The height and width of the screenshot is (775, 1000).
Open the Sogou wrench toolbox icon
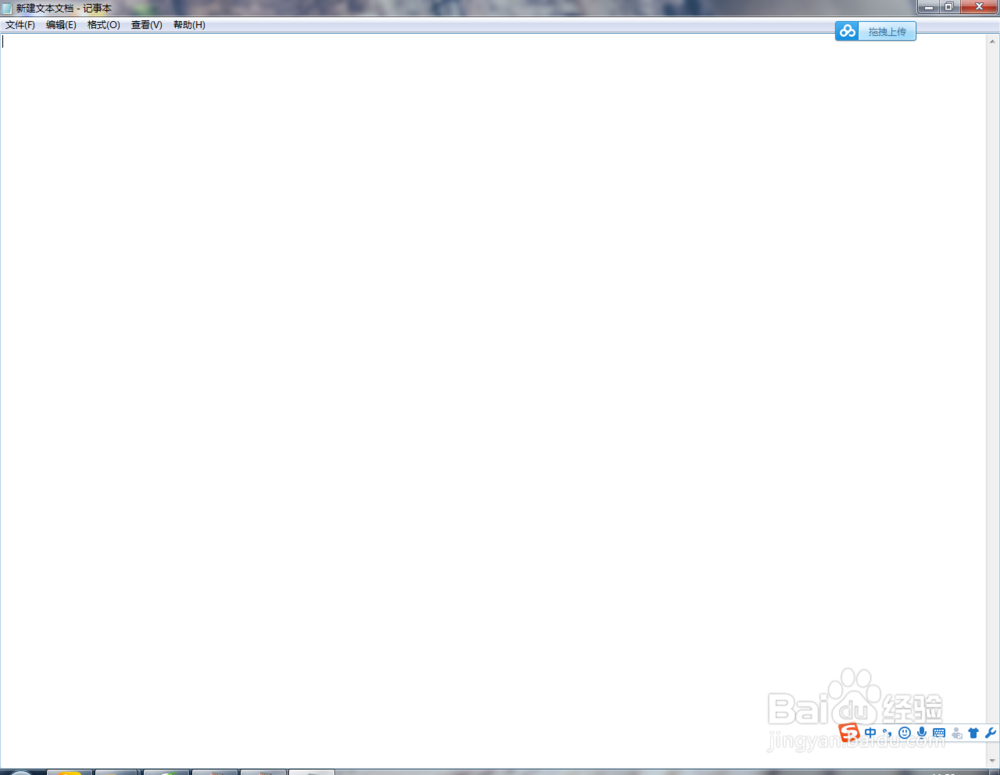990,733
